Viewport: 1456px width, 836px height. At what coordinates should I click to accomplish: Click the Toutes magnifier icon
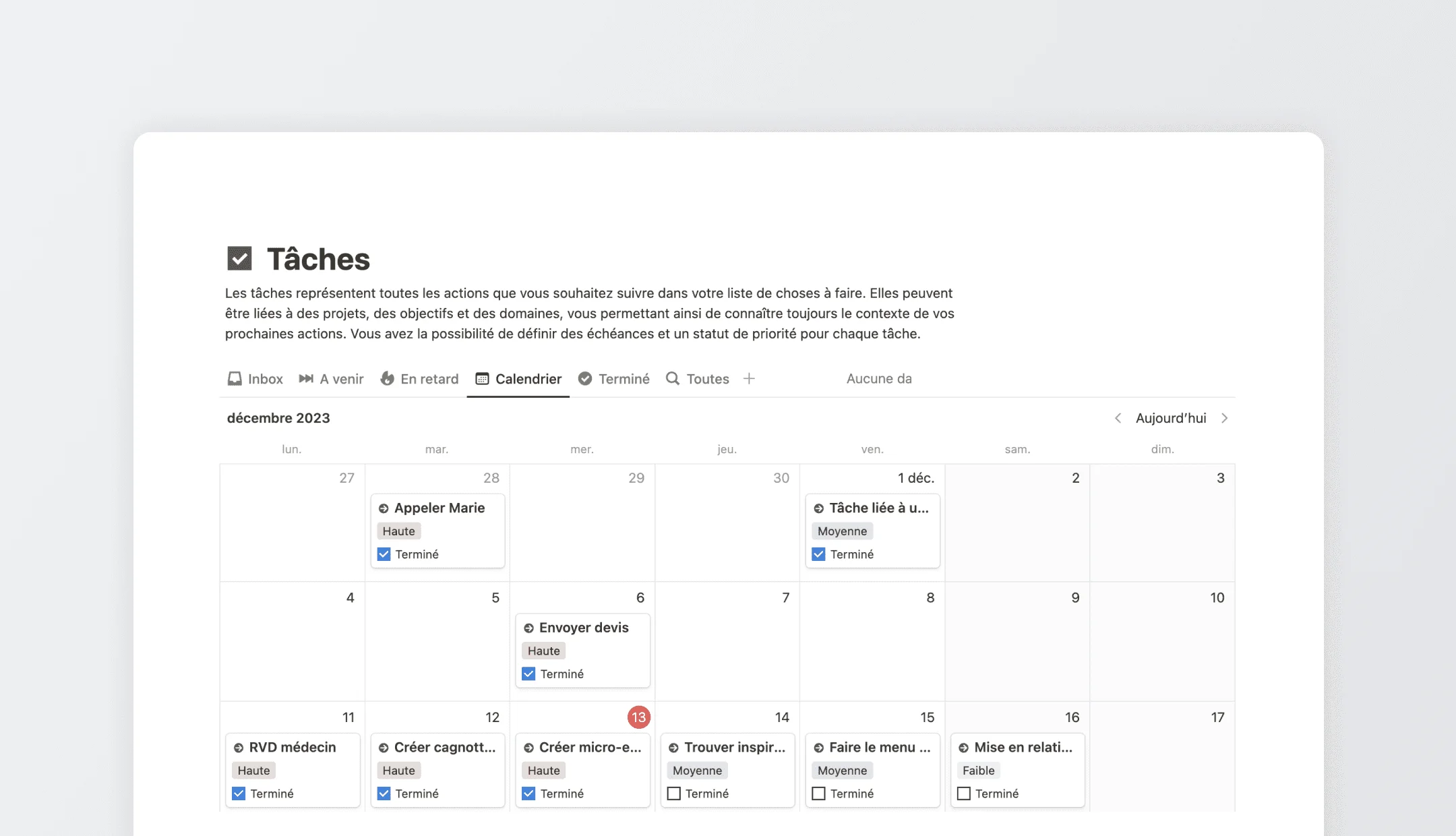pos(673,378)
